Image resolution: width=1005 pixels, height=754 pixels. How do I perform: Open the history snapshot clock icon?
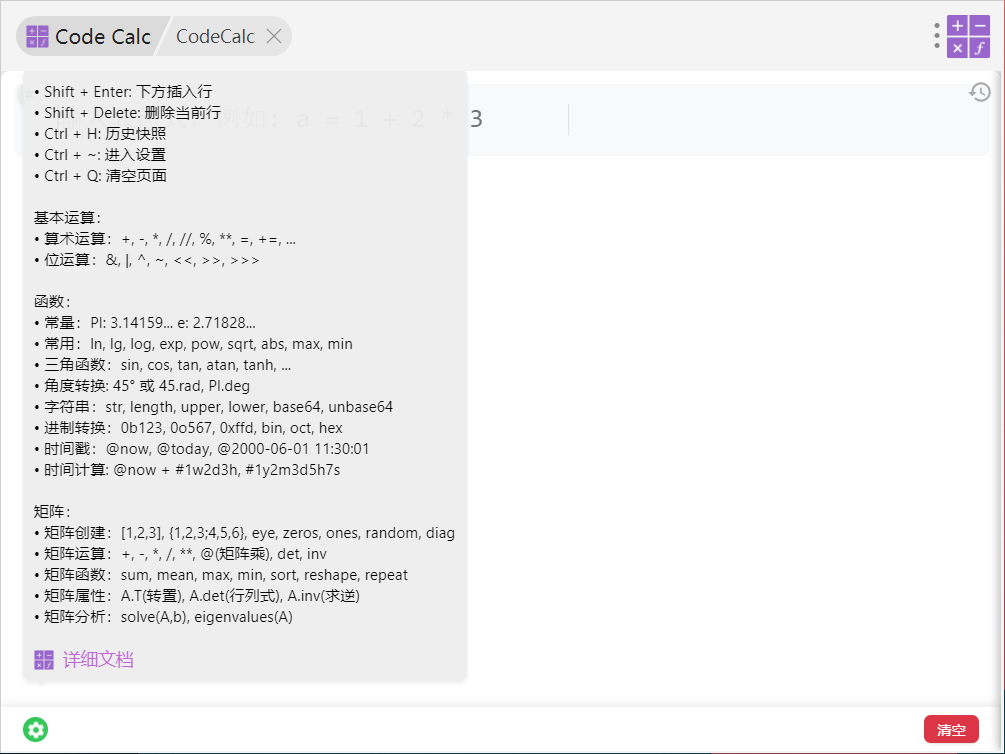979,92
